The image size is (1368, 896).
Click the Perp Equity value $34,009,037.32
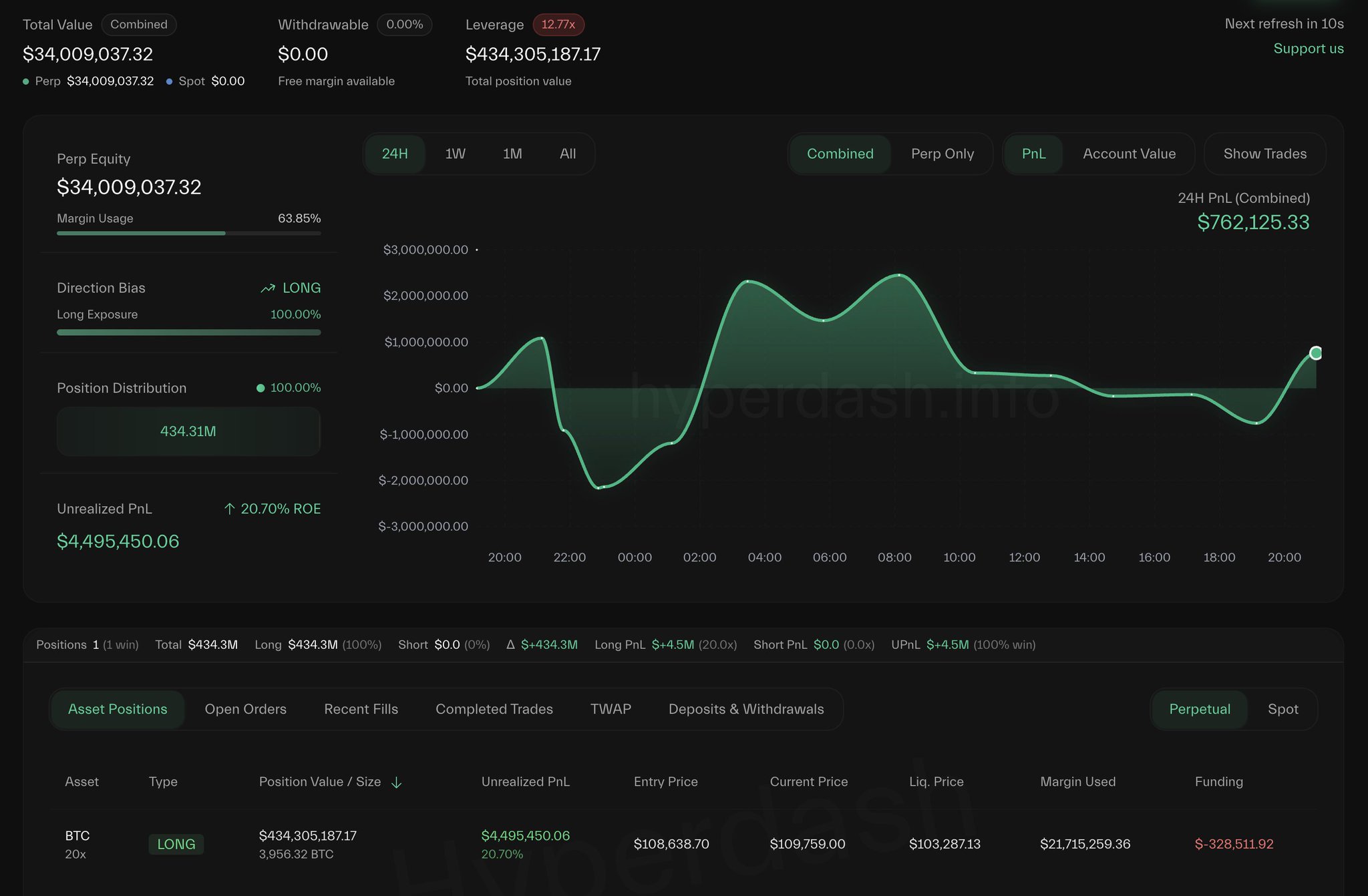coord(129,187)
